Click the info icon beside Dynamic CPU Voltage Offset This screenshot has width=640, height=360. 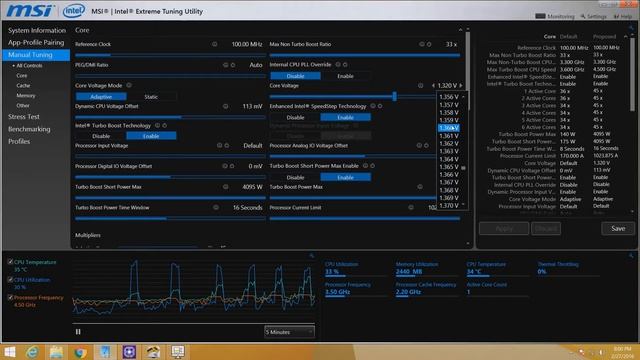[x=225, y=106]
